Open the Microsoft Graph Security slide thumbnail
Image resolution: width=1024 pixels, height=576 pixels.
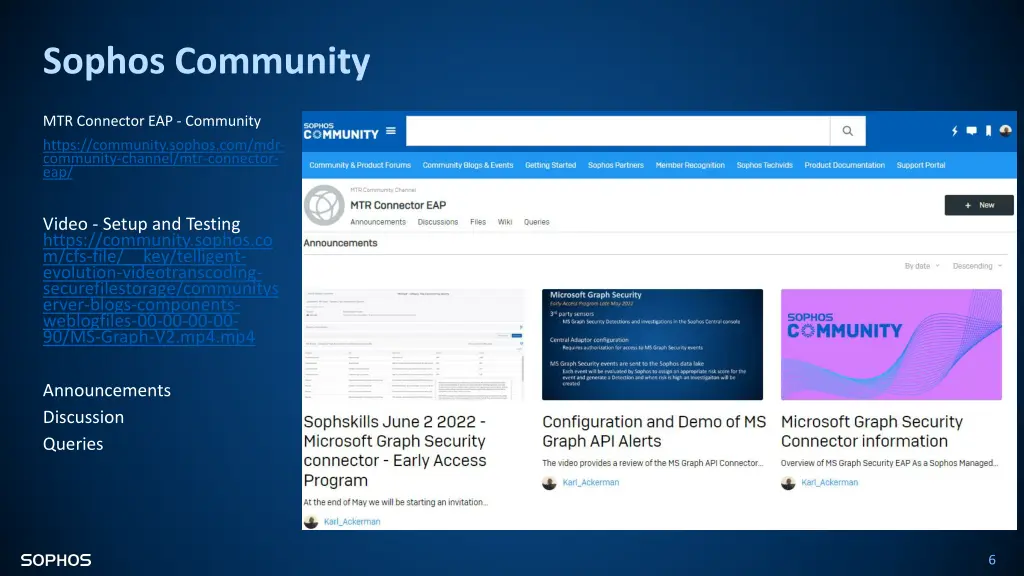pyautogui.click(x=652, y=344)
